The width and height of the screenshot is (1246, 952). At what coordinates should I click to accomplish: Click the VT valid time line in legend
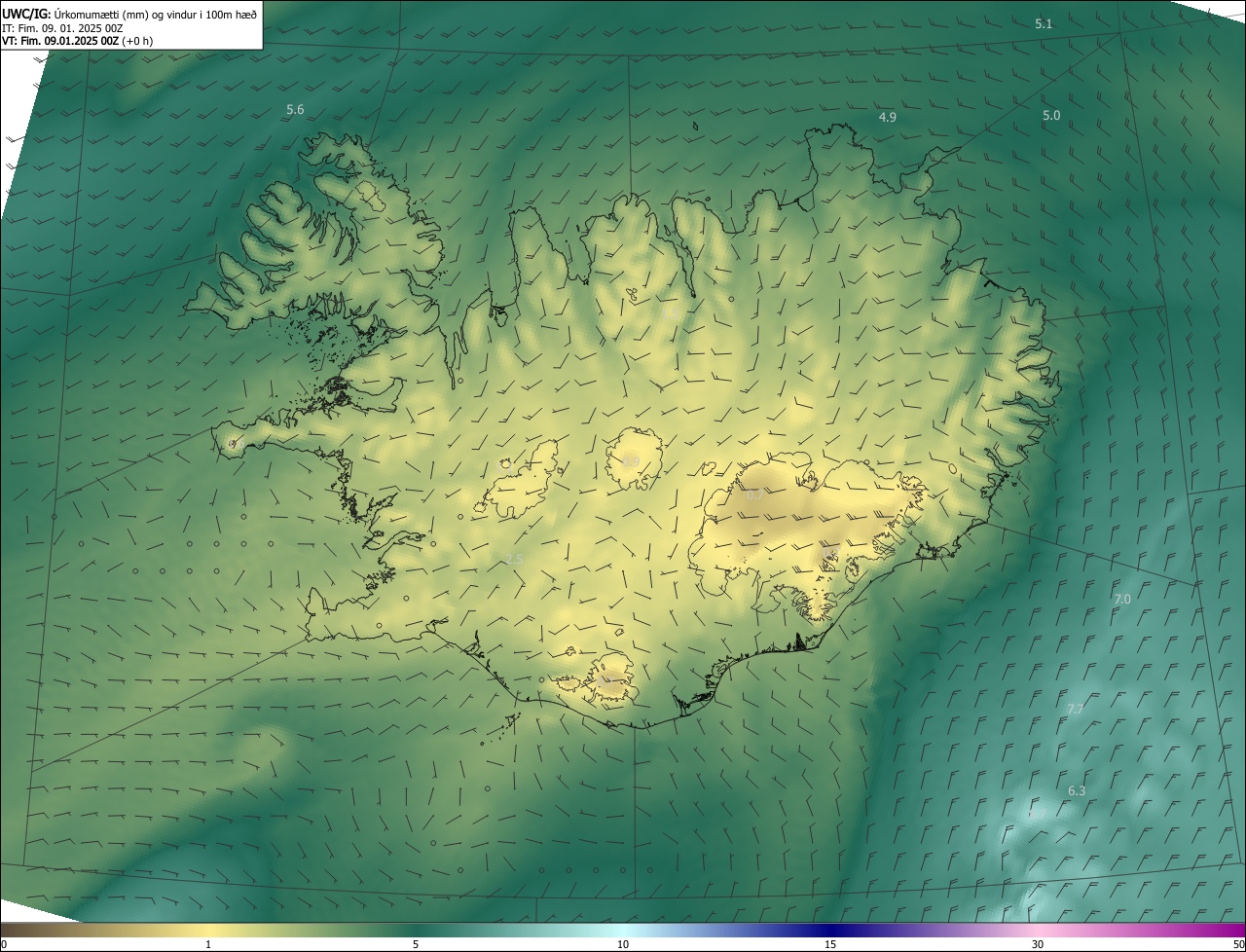point(77,41)
